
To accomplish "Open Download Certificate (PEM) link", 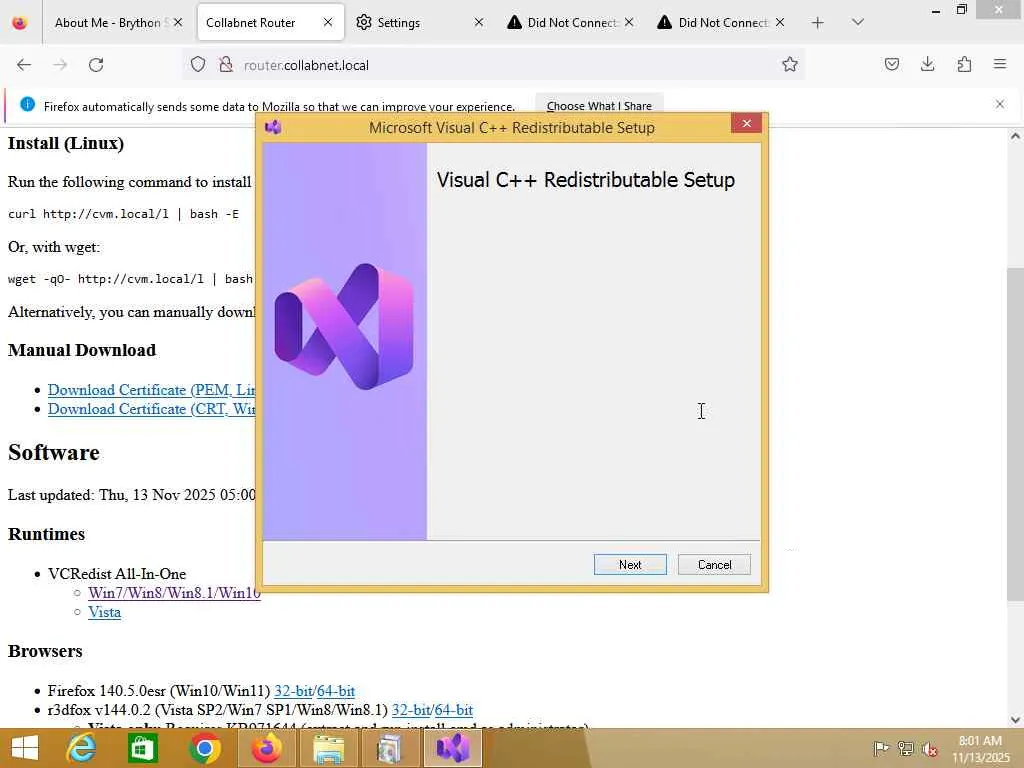I will (151, 390).
